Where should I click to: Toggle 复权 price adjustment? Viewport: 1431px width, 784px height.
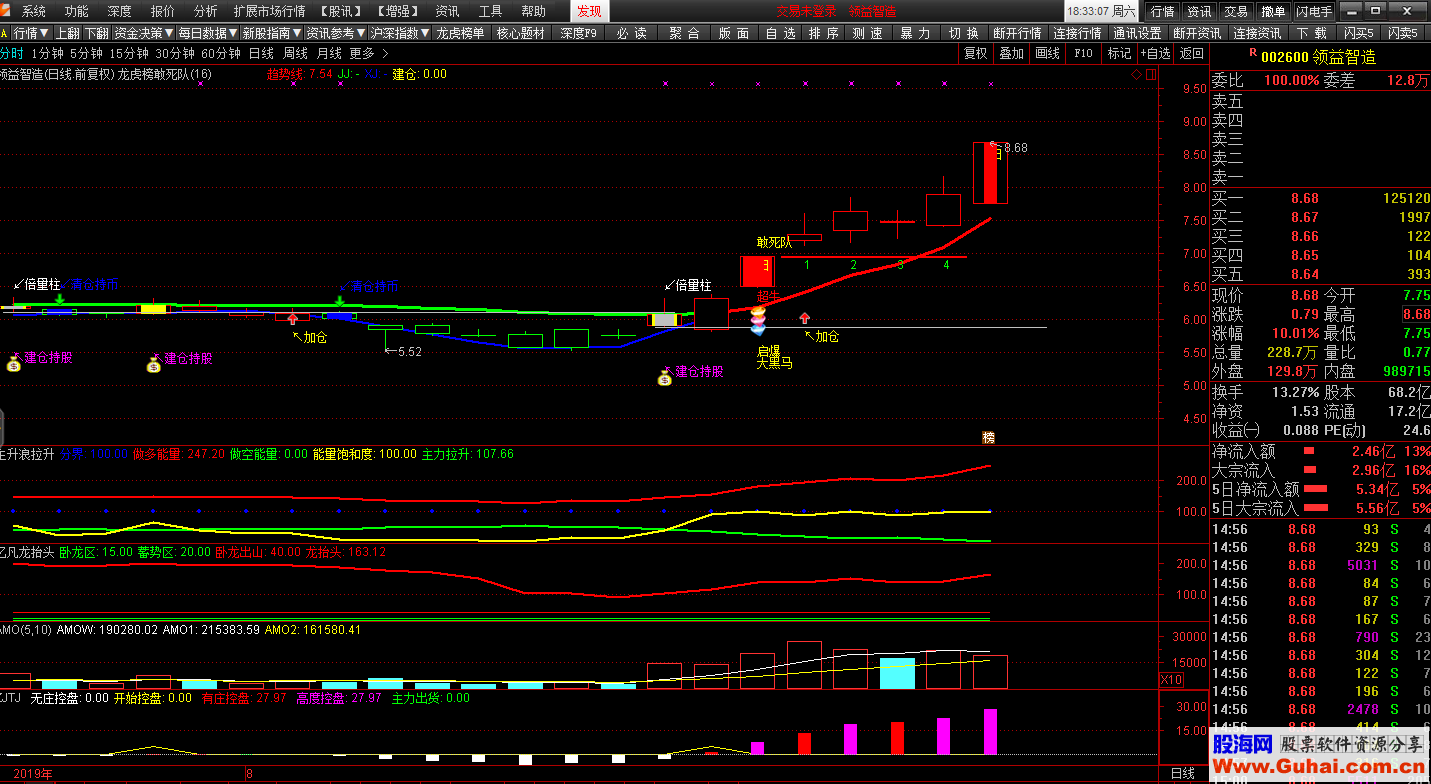[975, 53]
